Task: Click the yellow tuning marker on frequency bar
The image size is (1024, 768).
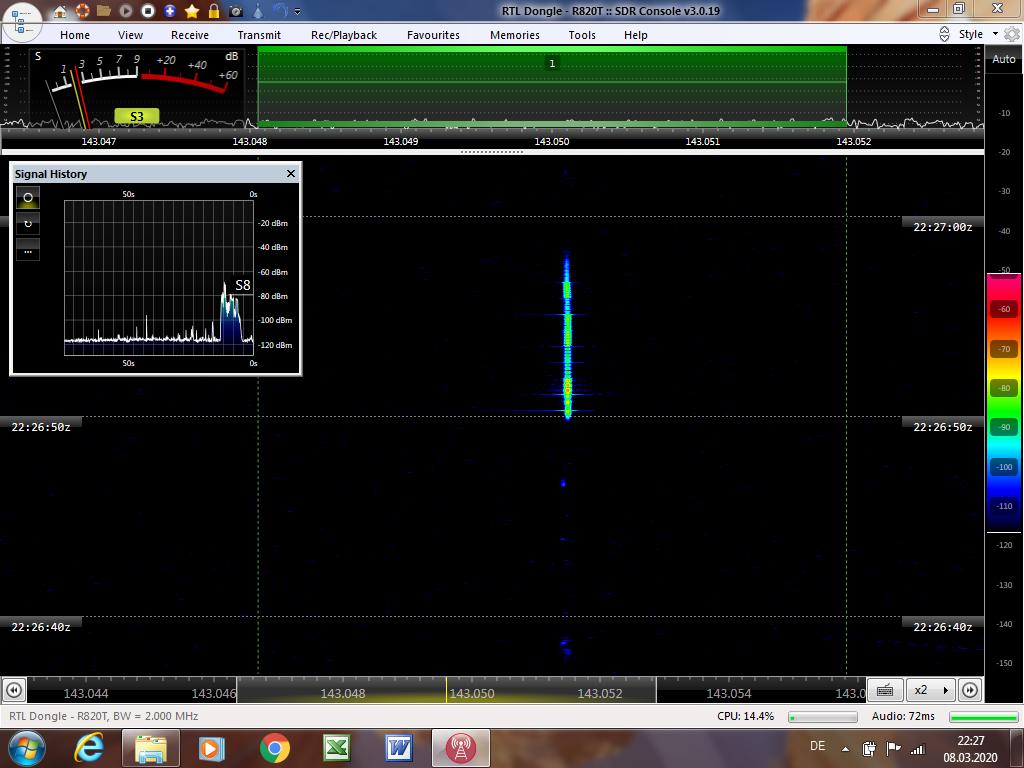Action: (447, 690)
